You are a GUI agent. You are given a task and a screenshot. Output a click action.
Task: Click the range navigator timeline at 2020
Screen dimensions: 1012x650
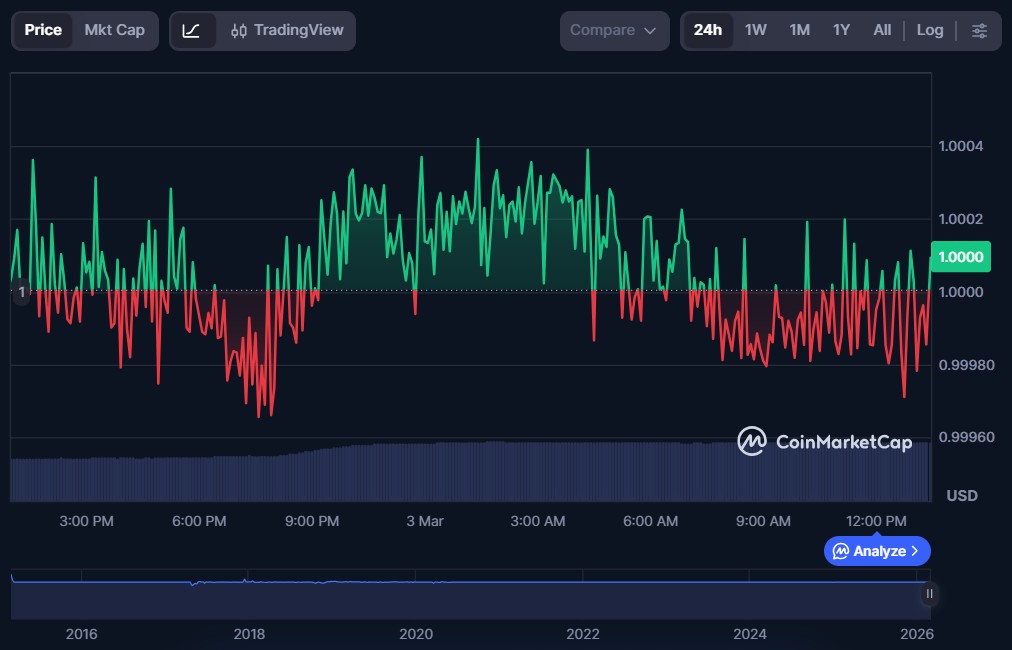pyautogui.click(x=416, y=633)
